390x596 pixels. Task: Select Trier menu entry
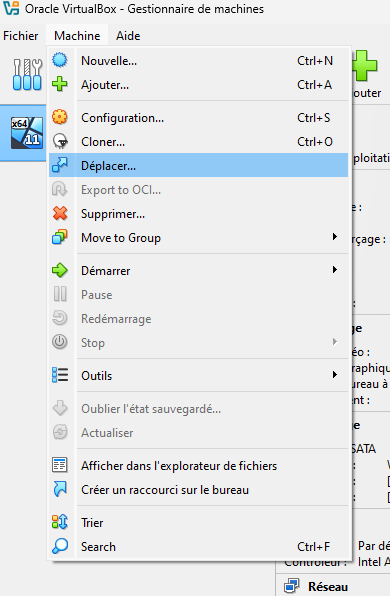(x=198, y=523)
